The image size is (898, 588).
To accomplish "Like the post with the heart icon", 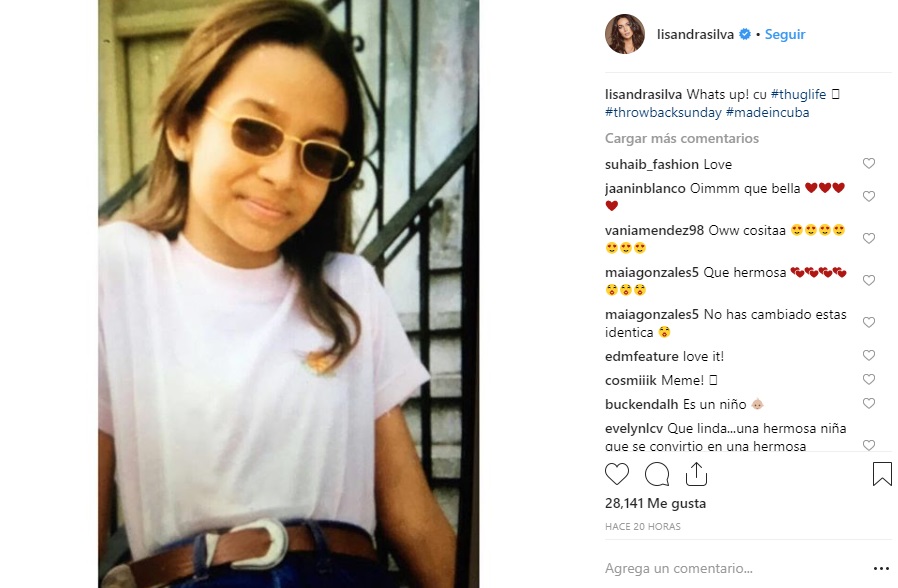I will click(617, 474).
